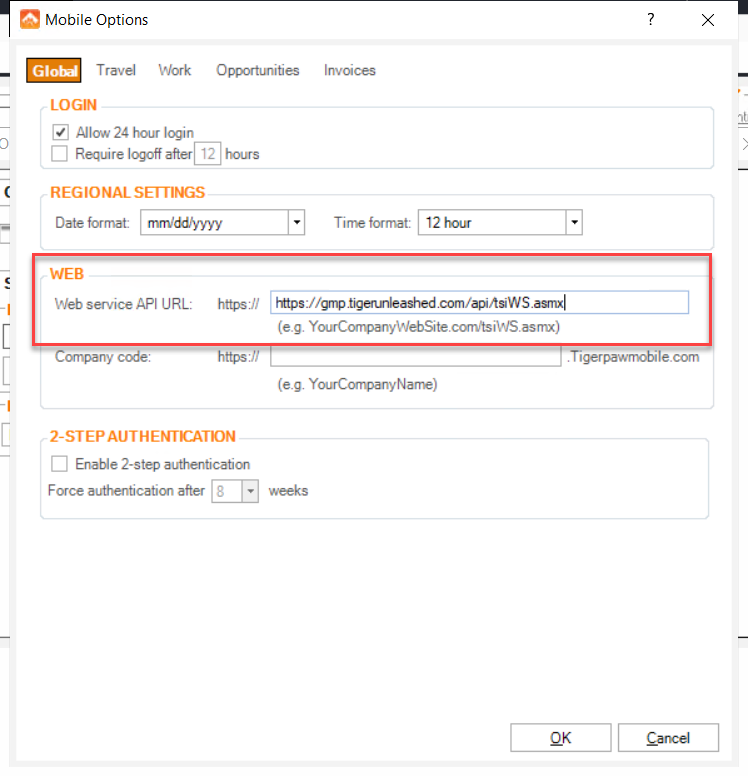
Task: Confirm settings with the OK button
Action: pos(560,738)
